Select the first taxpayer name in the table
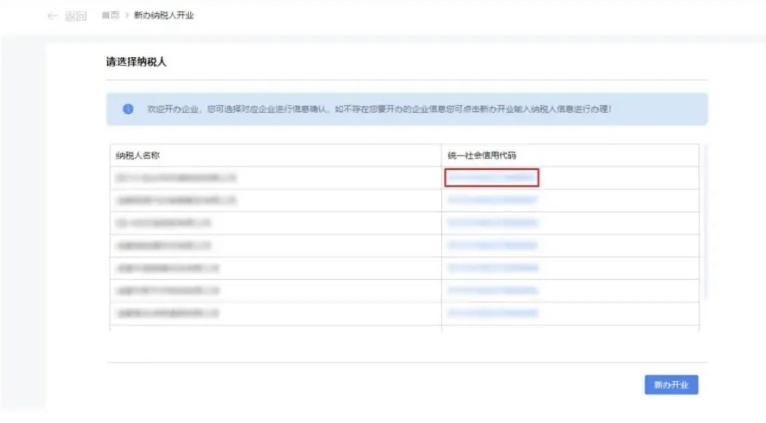The height and width of the screenshot is (423, 766). [x=176, y=178]
